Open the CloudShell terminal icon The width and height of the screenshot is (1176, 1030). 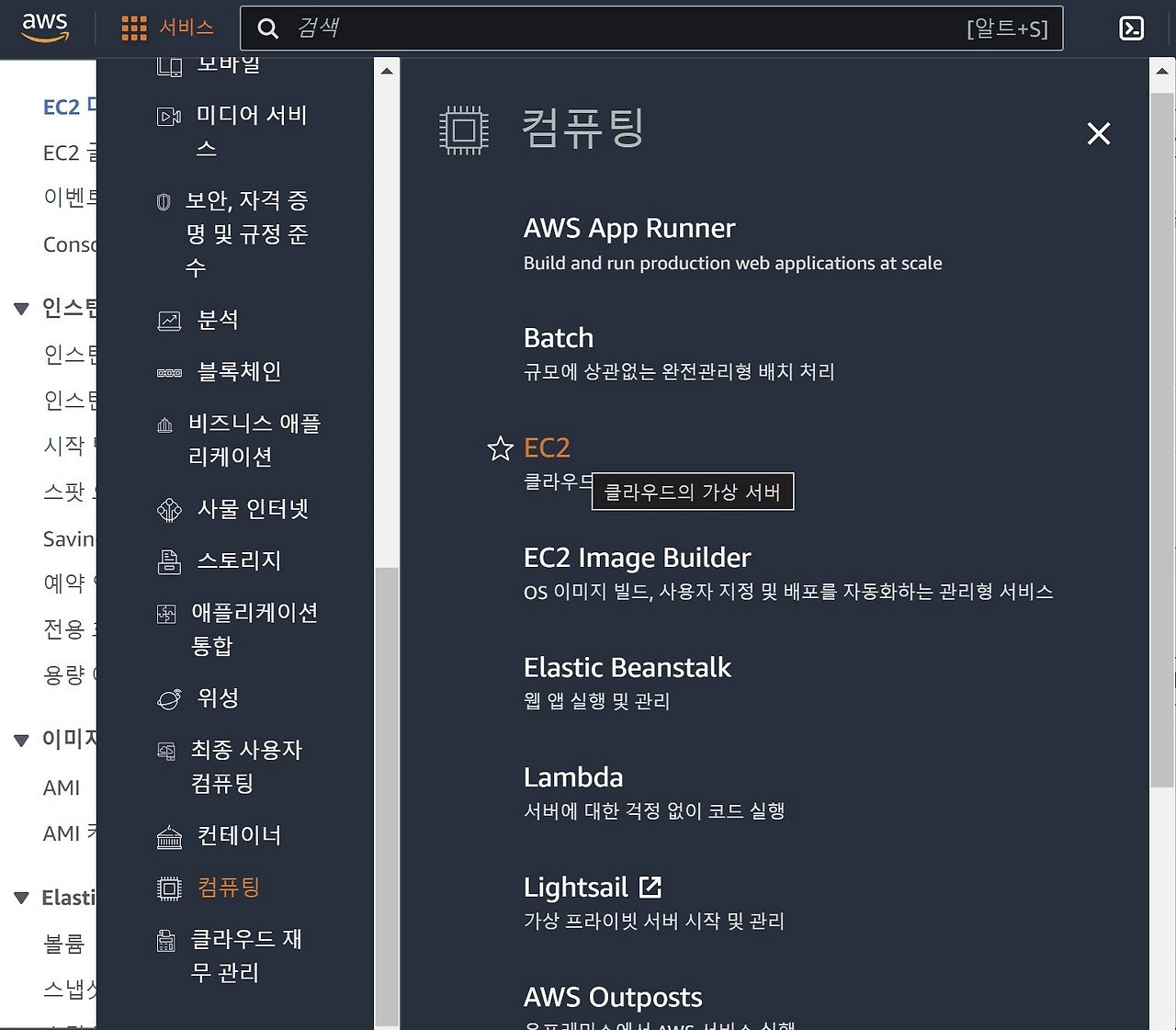coord(1132,28)
